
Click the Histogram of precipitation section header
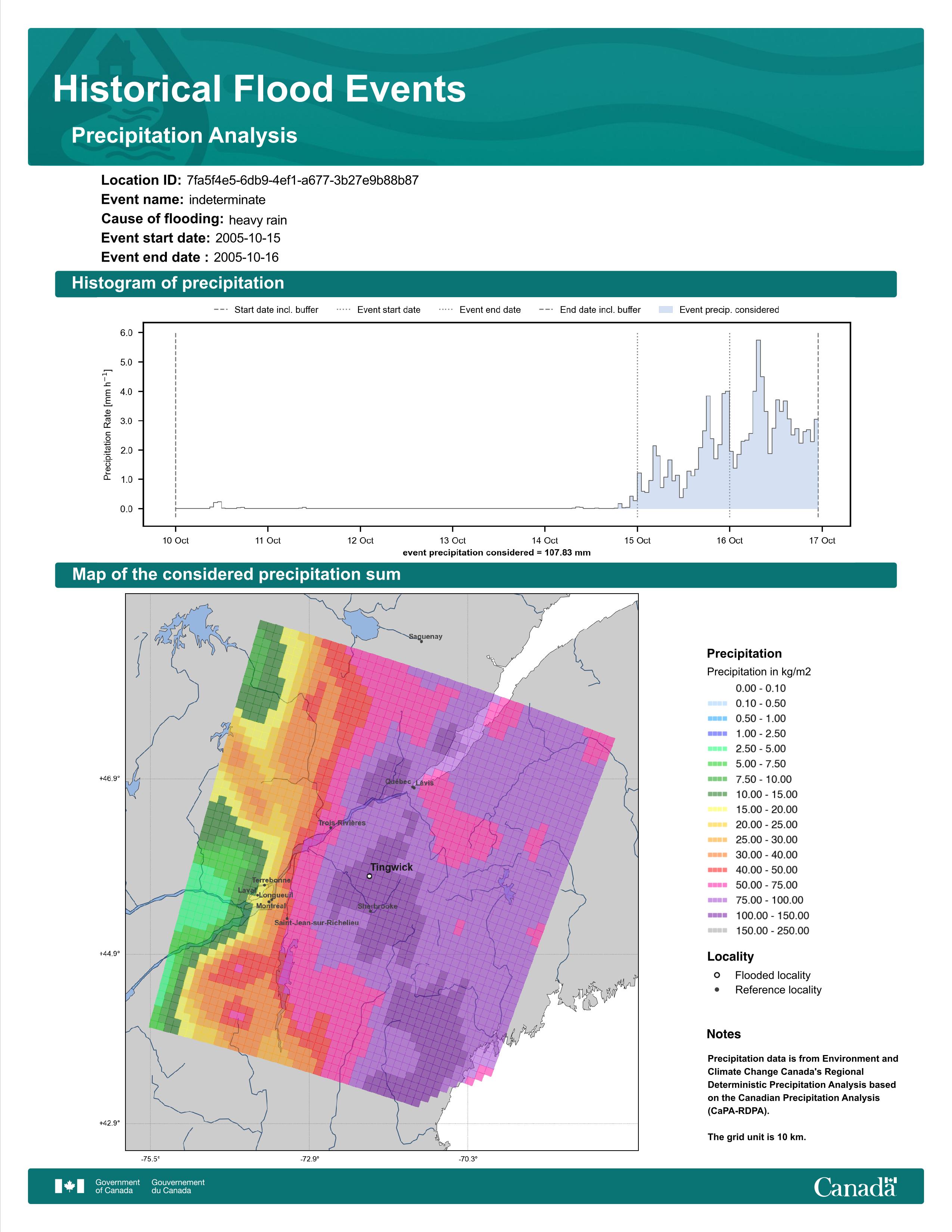(x=475, y=283)
